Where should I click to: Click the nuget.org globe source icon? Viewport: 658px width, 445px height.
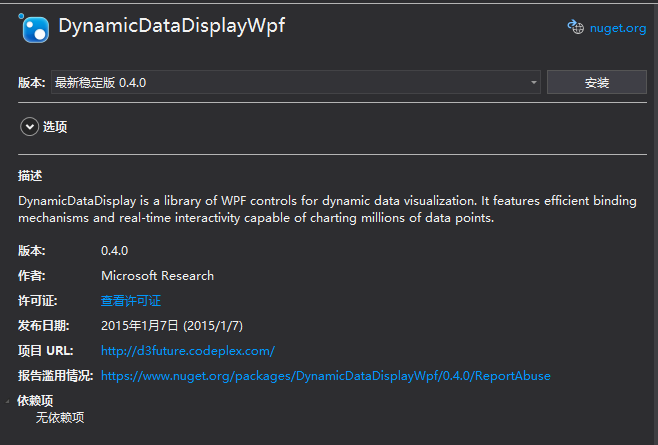575,27
